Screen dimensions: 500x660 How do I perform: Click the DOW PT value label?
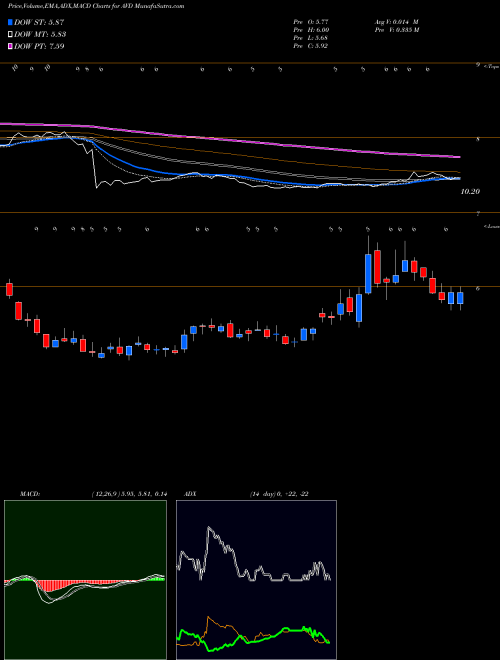39,46
